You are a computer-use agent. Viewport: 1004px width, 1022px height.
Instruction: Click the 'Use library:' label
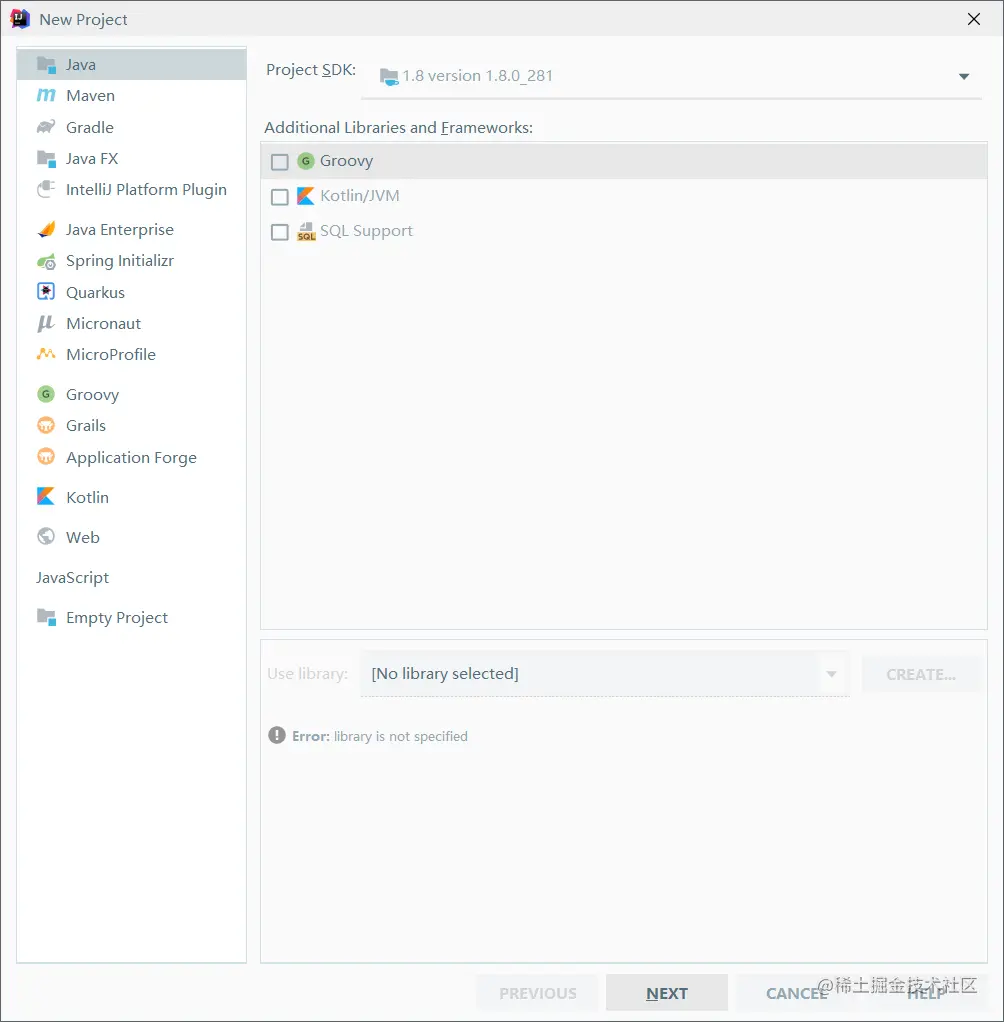(x=307, y=673)
